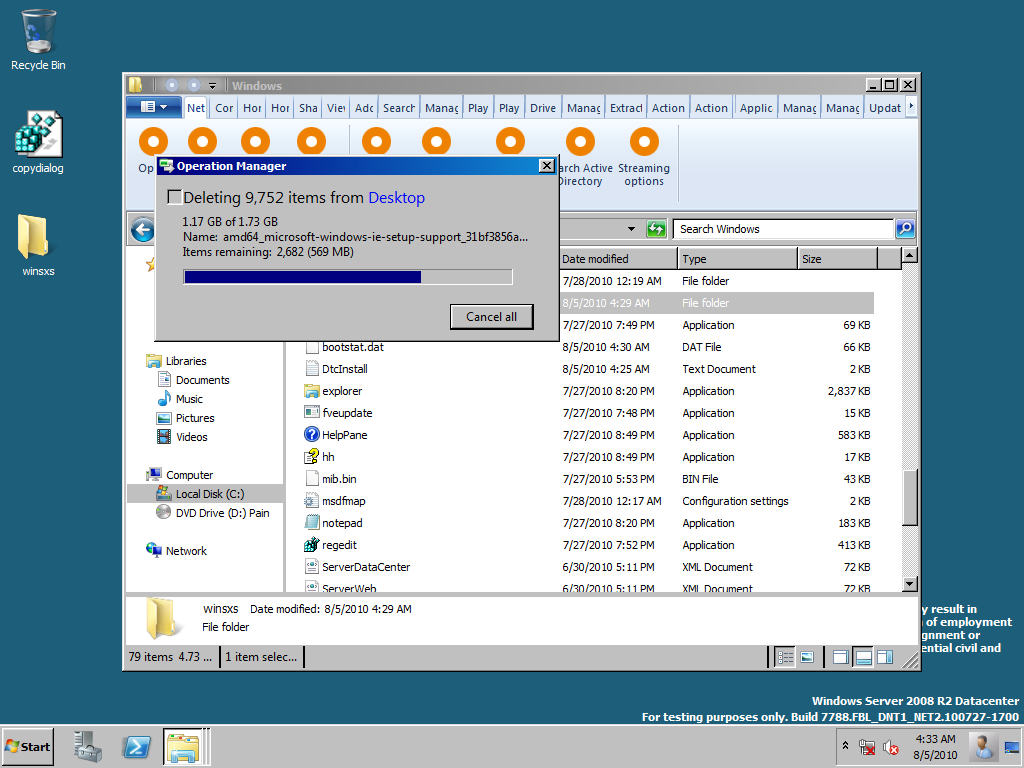Click the mib.bin file icon
Viewport: 1024px width, 768px height.
312,479
